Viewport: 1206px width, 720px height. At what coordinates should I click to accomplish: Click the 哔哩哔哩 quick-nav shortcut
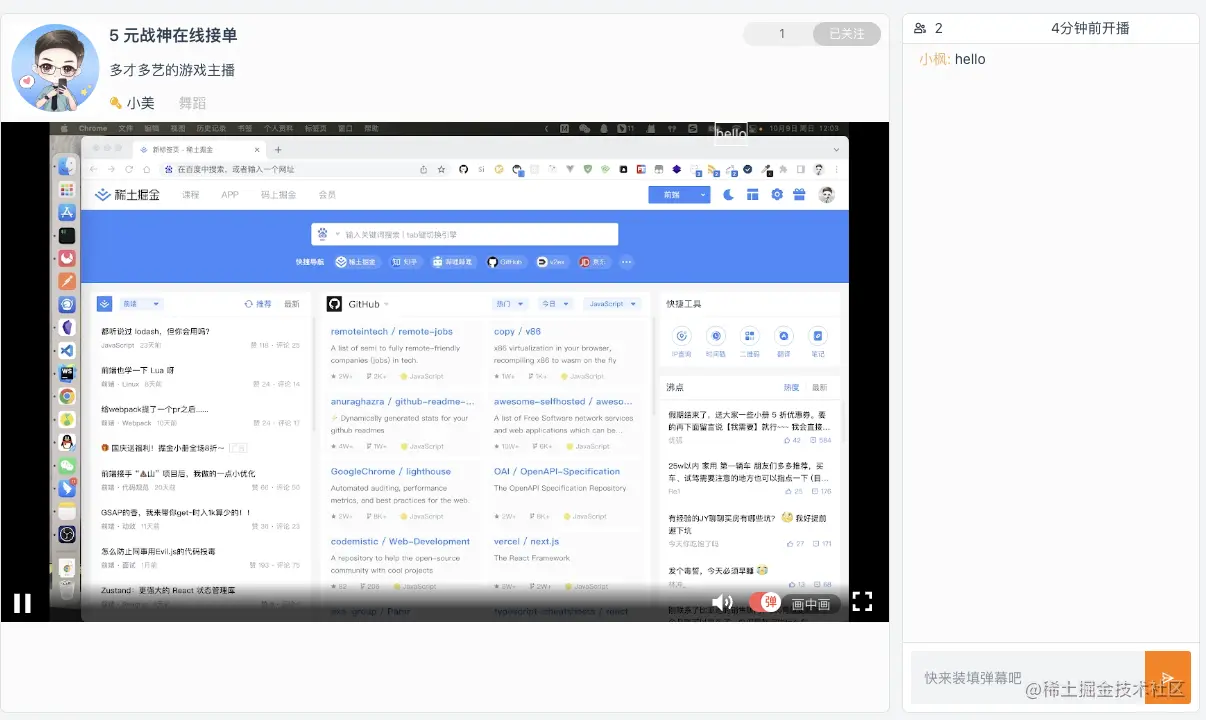[454, 262]
